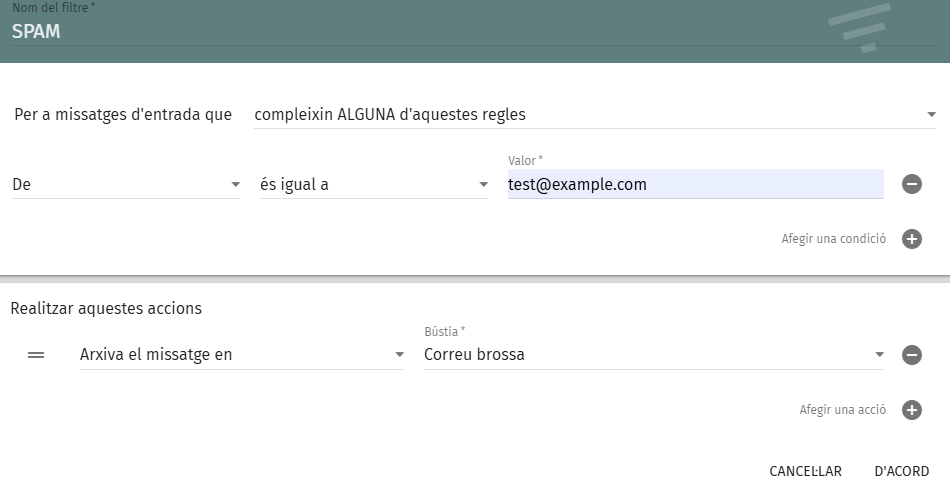This screenshot has height=494, width=950.
Task: Click the plus icon to add a condition
Action: (911, 239)
